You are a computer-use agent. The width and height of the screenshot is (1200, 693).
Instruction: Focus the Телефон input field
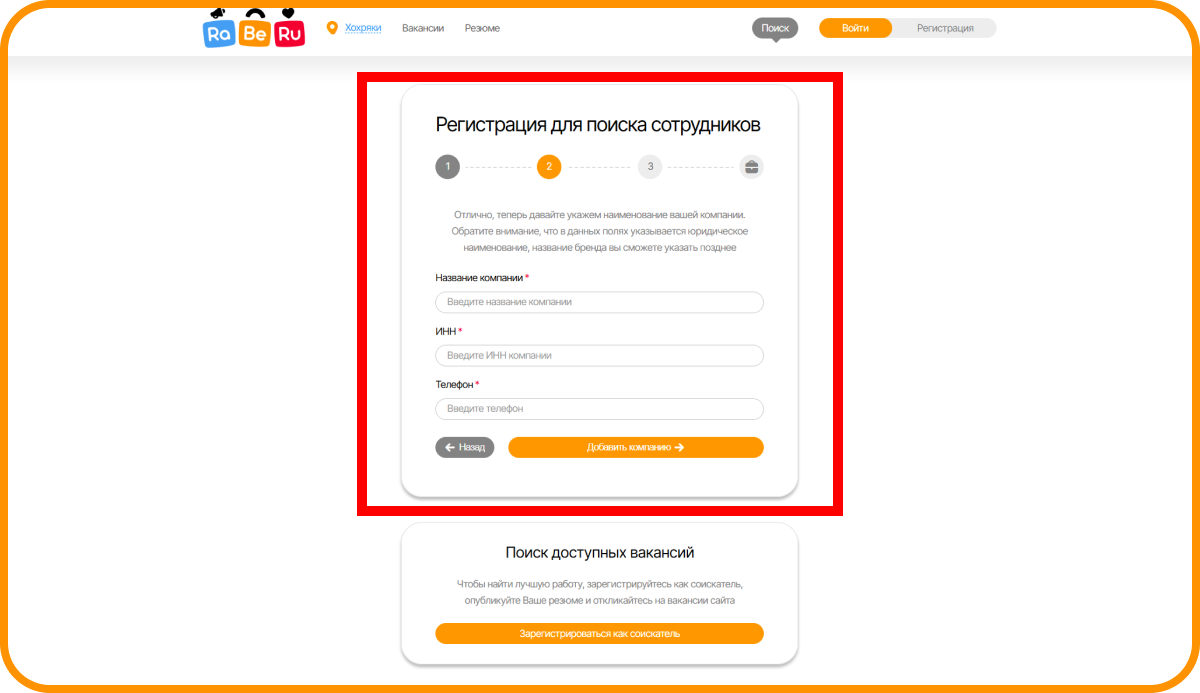tap(599, 409)
